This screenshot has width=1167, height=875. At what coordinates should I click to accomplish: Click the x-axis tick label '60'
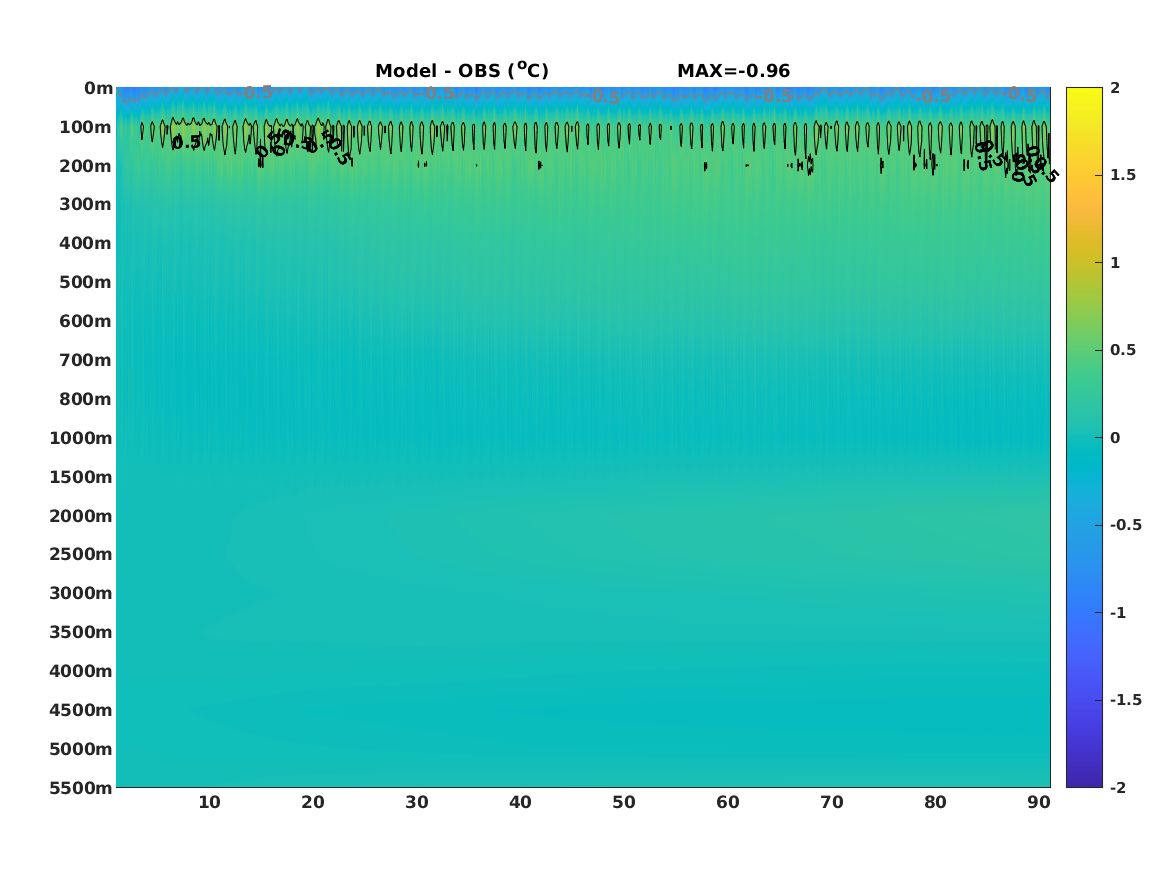pyautogui.click(x=728, y=802)
